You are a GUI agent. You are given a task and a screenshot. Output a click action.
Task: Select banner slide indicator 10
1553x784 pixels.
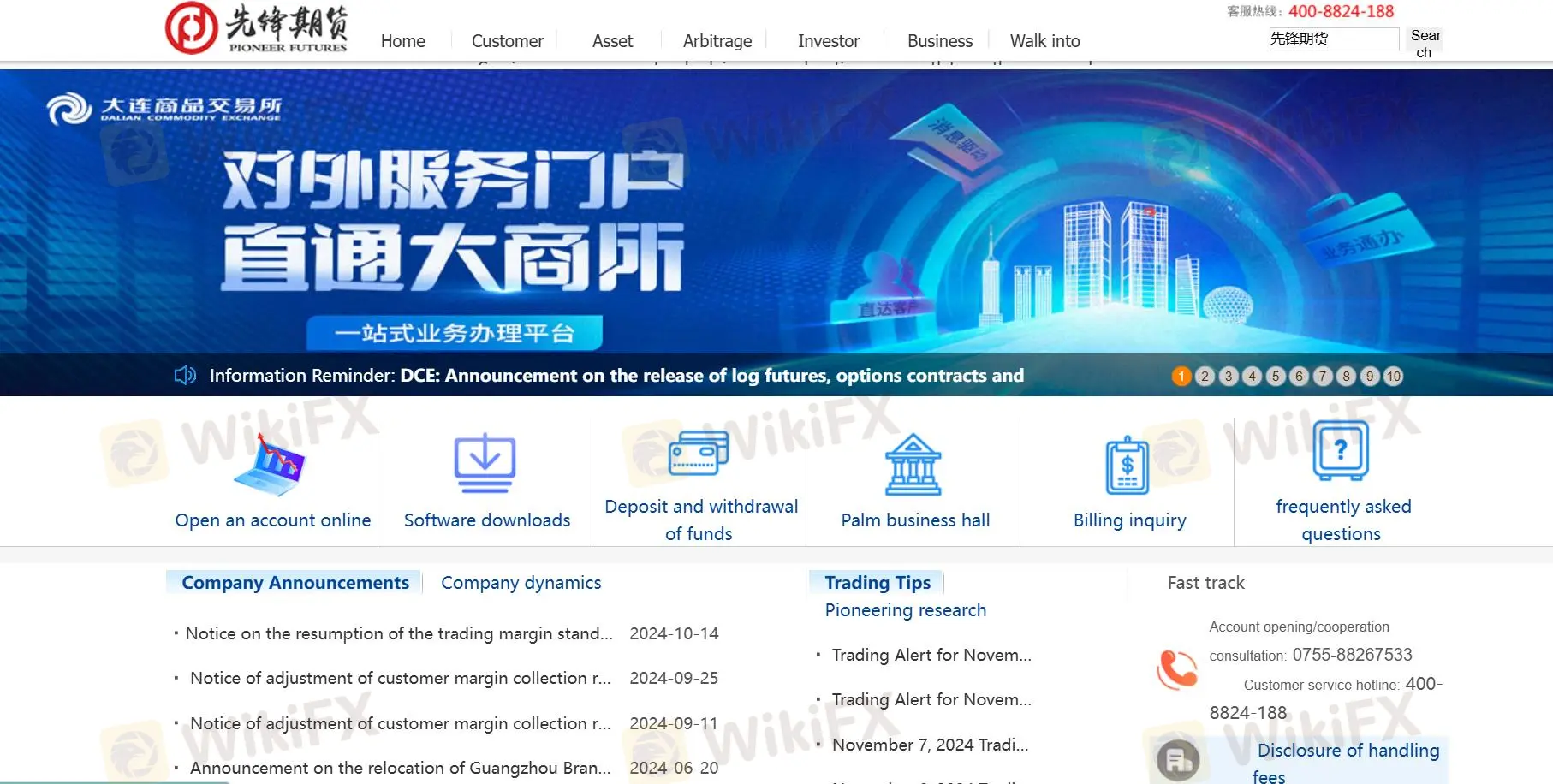1394,377
